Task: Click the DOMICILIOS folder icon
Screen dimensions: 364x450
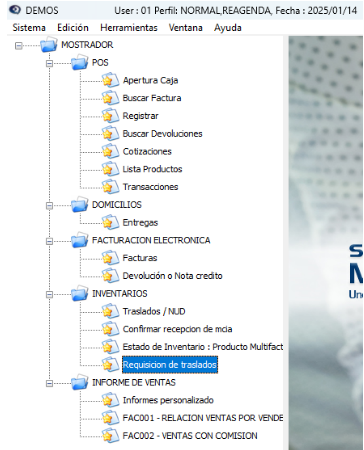Action: (80, 205)
